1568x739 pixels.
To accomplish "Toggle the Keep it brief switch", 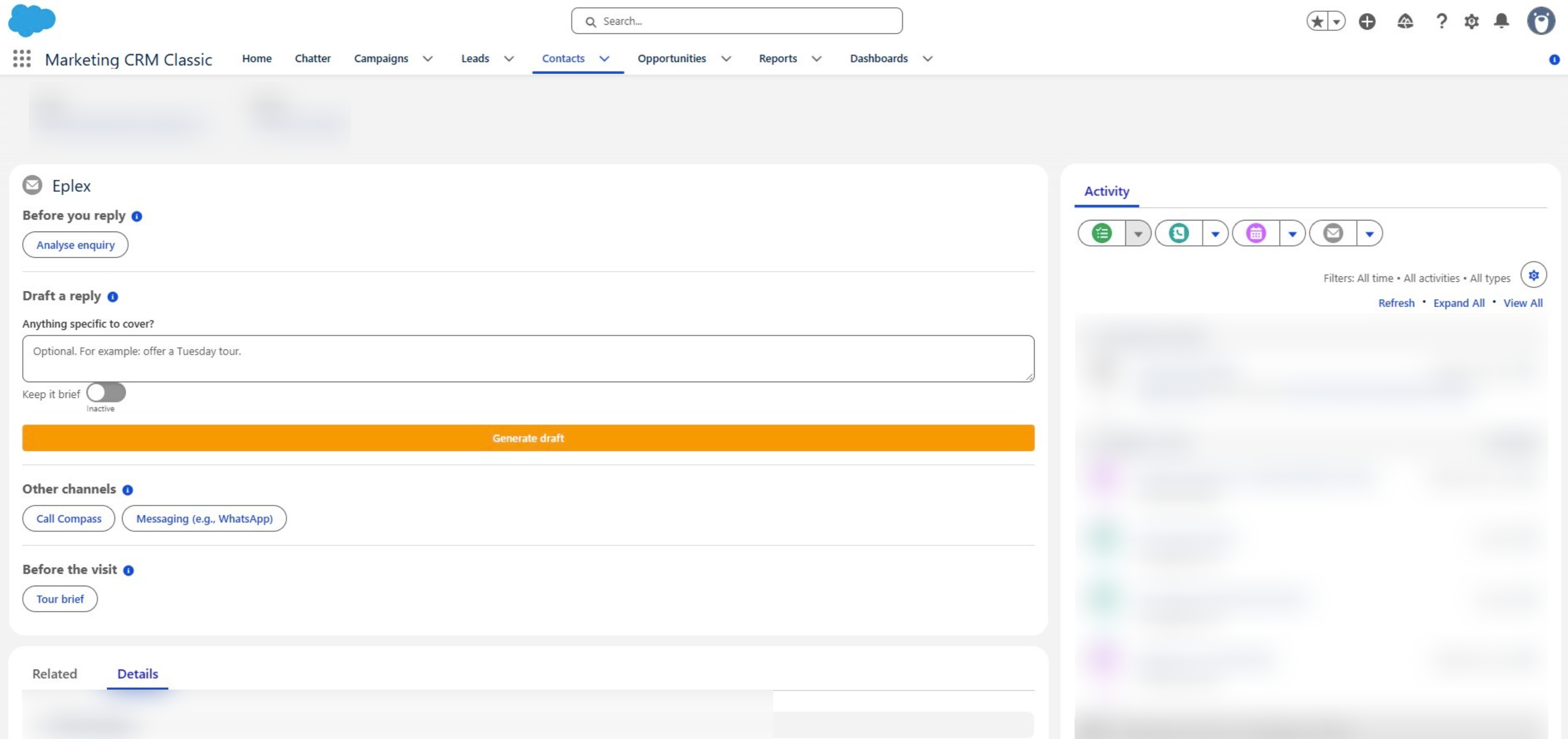I will tap(106, 392).
